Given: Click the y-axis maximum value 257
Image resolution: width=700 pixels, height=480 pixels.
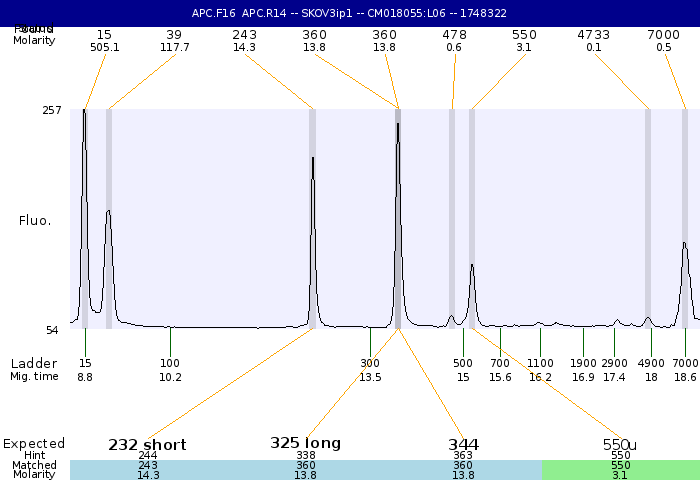Looking at the screenshot, I should [x=52, y=110].
